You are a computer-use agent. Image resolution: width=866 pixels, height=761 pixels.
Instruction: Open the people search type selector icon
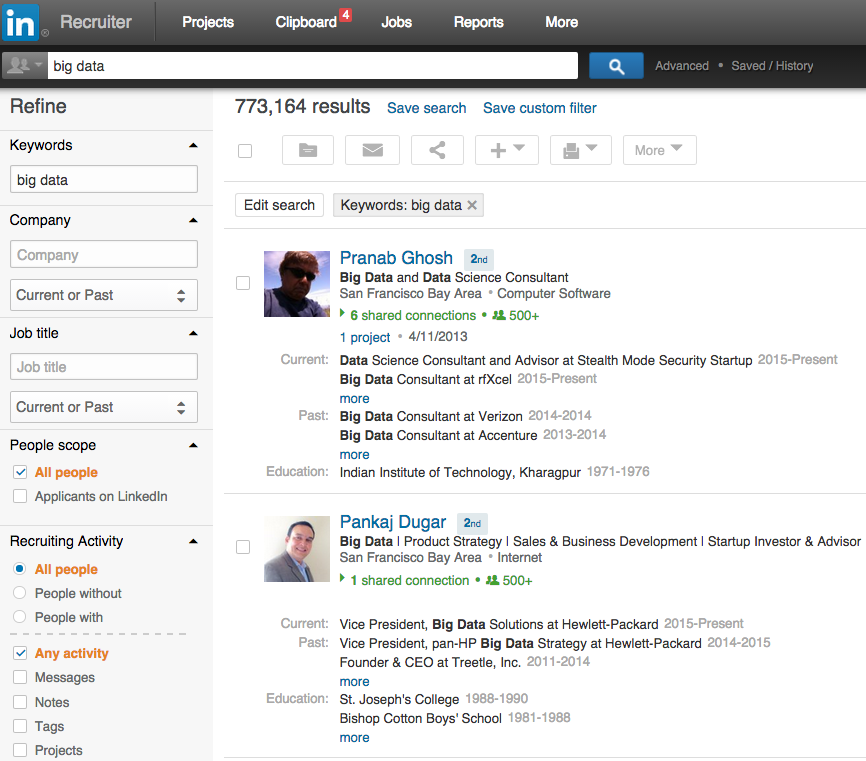(x=24, y=66)
